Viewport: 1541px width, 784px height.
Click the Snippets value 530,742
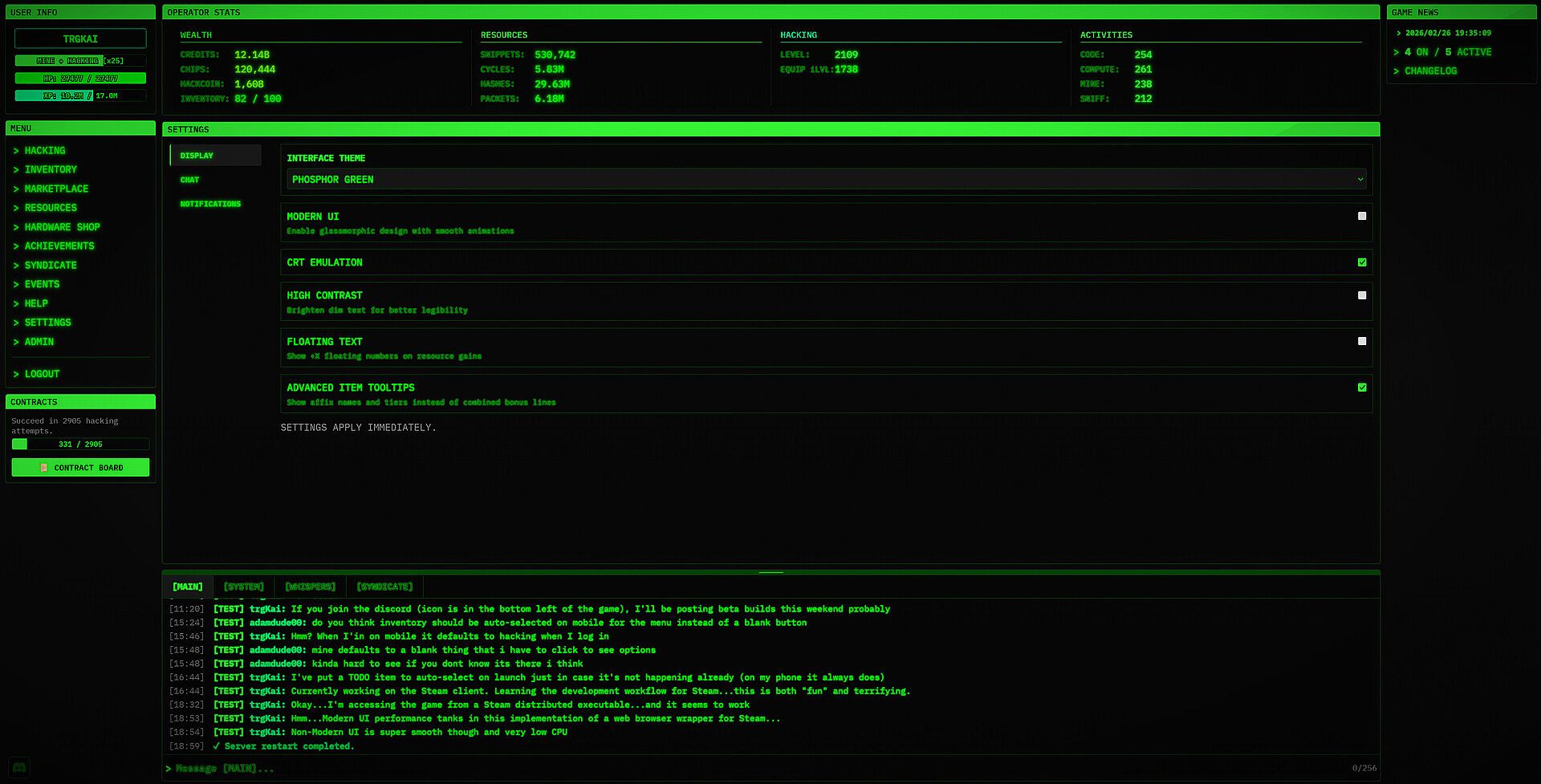[555, 55]
